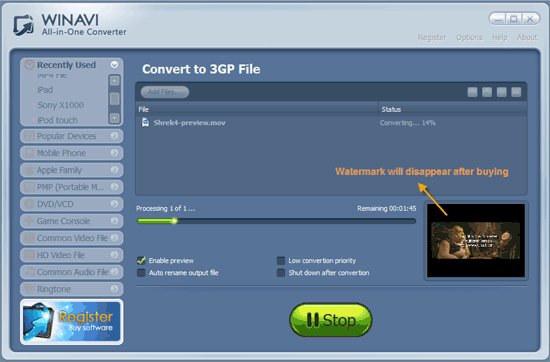Select the Shrek4-preview.mov file row
550x362 pixels.
(x=331, y=123)
